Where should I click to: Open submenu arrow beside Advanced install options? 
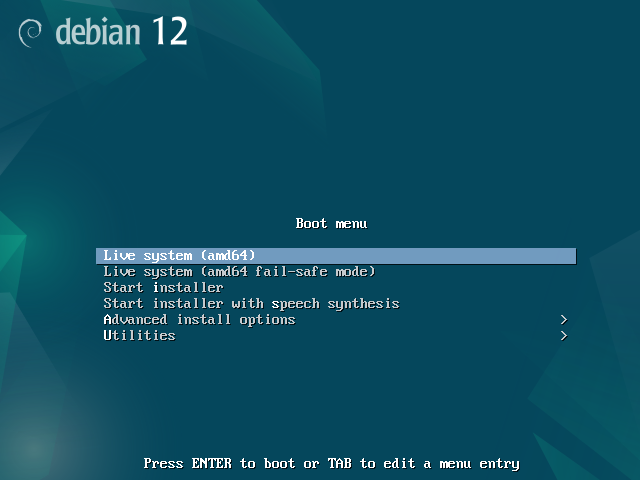(x=564, y=320)
